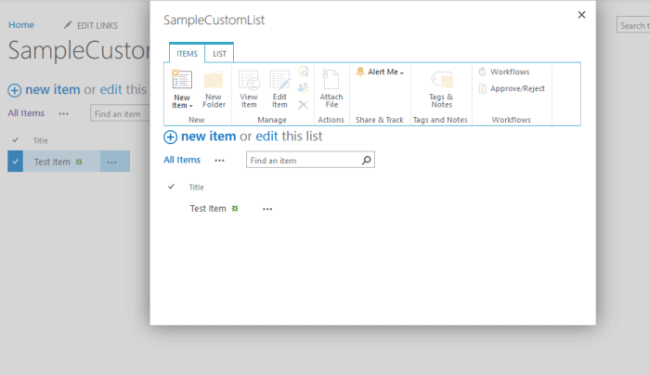The height and width of the screenshot is (375, 650).
Task: Open Test Item in the background list
Action: (x=52, y=162)
